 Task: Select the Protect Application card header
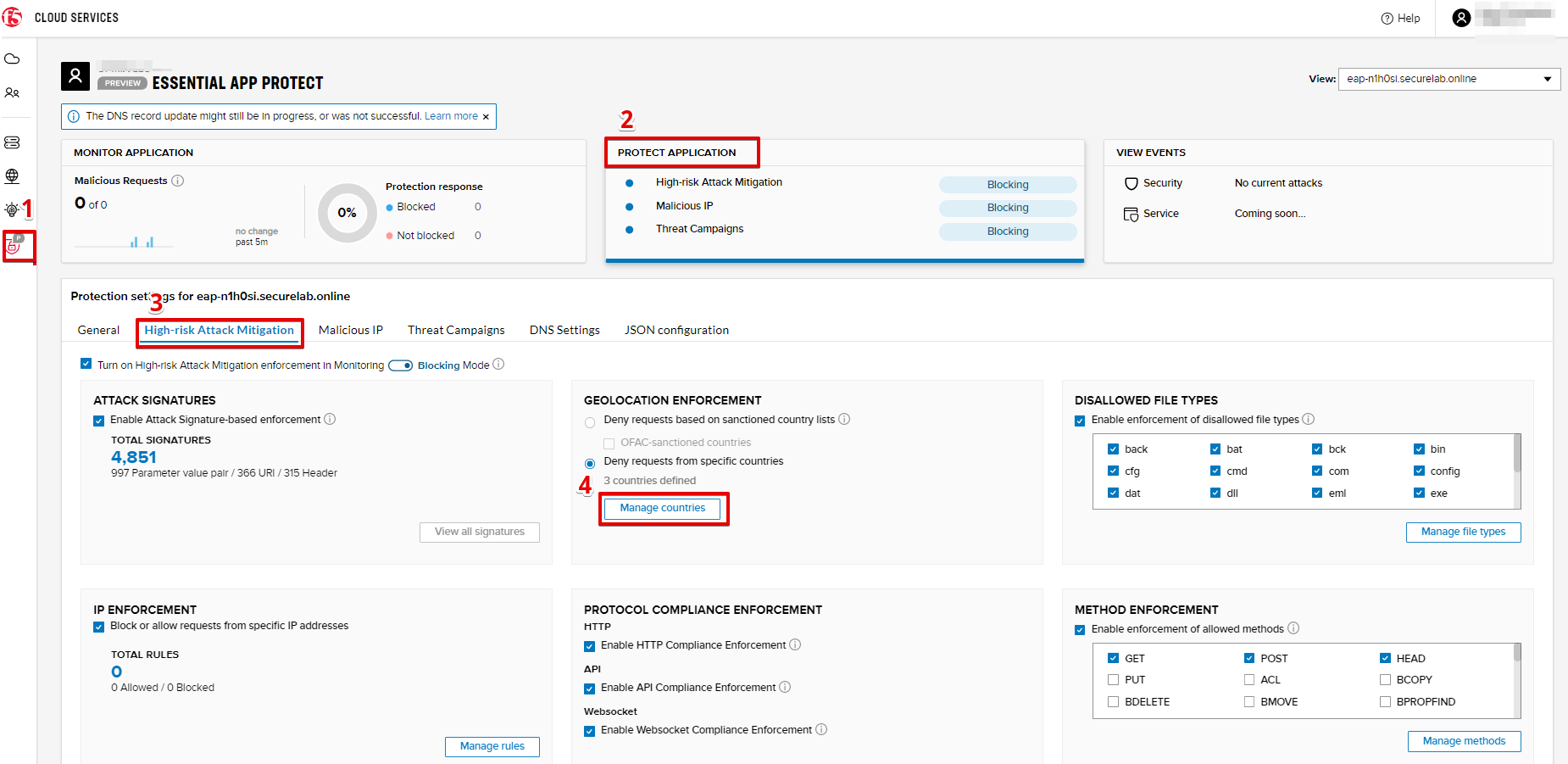click(x=676, y=153)
